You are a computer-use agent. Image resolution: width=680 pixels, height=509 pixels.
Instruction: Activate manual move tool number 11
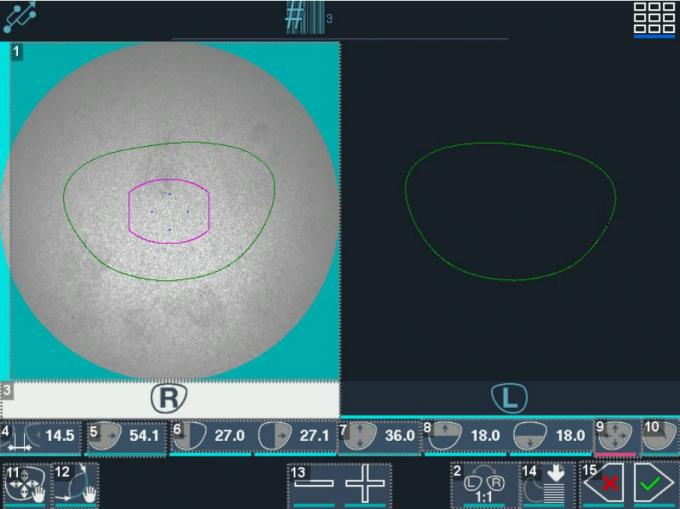(x=26, y=484)
